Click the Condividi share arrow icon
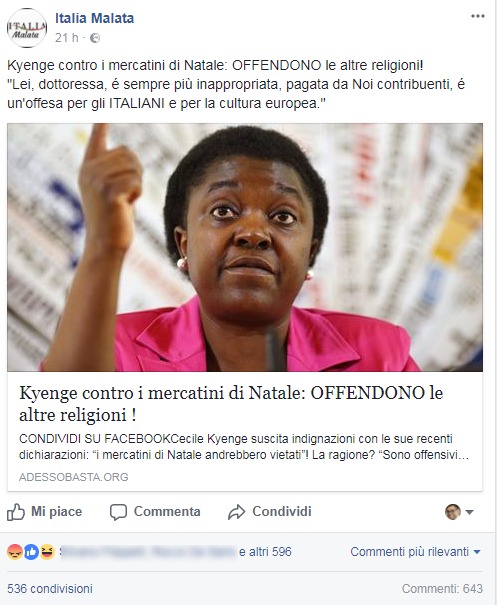 click(237, 512)
